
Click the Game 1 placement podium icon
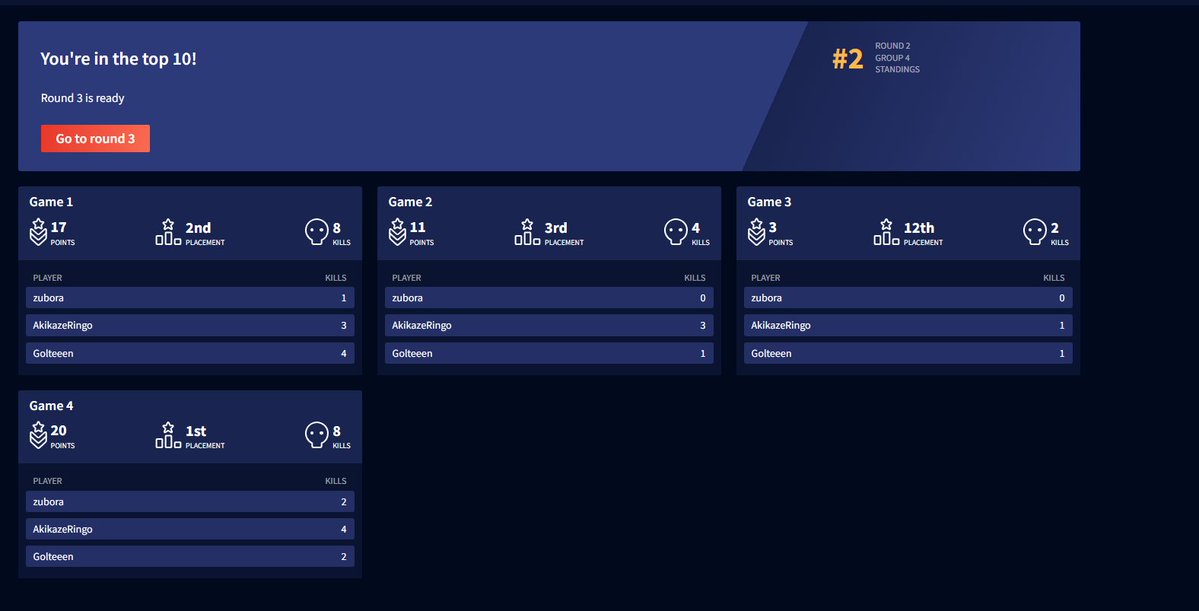168,232
